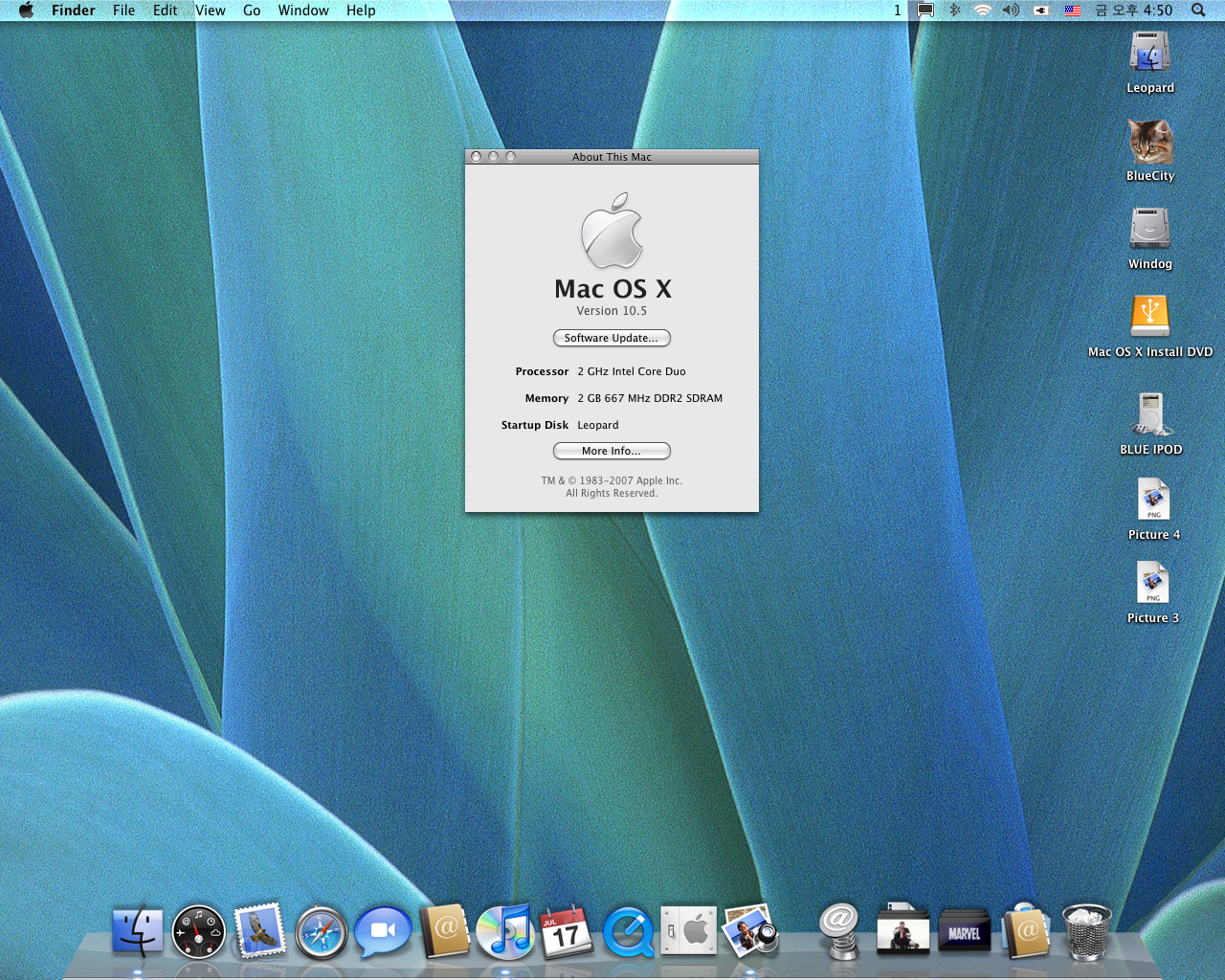
Task: Open the photo stack left of MARVEL
Action: pos(902,929)
